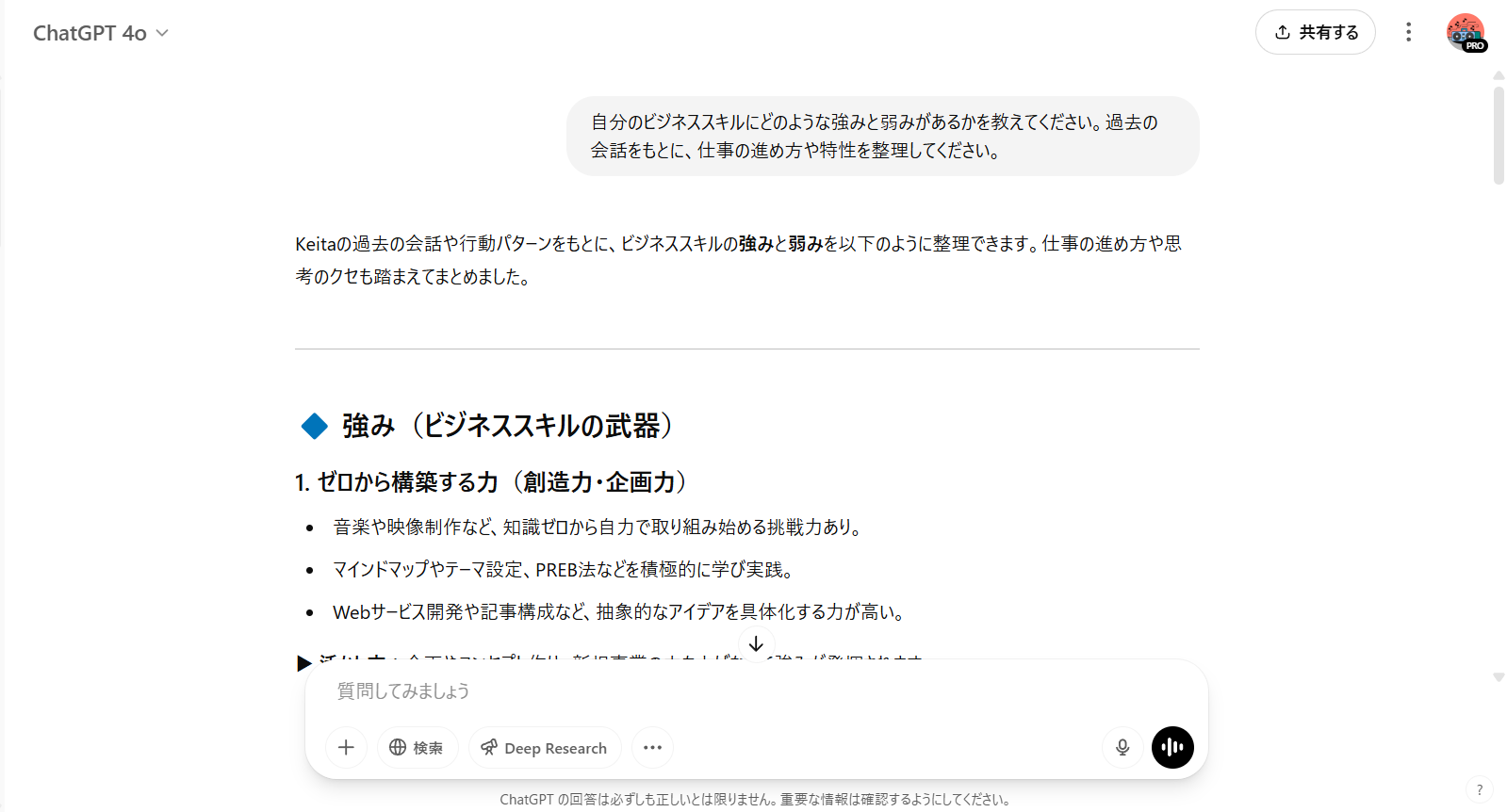The image size is (1507, 812).
Task: Enable the 検索 web search tool
Action: (x=417, y=747)
